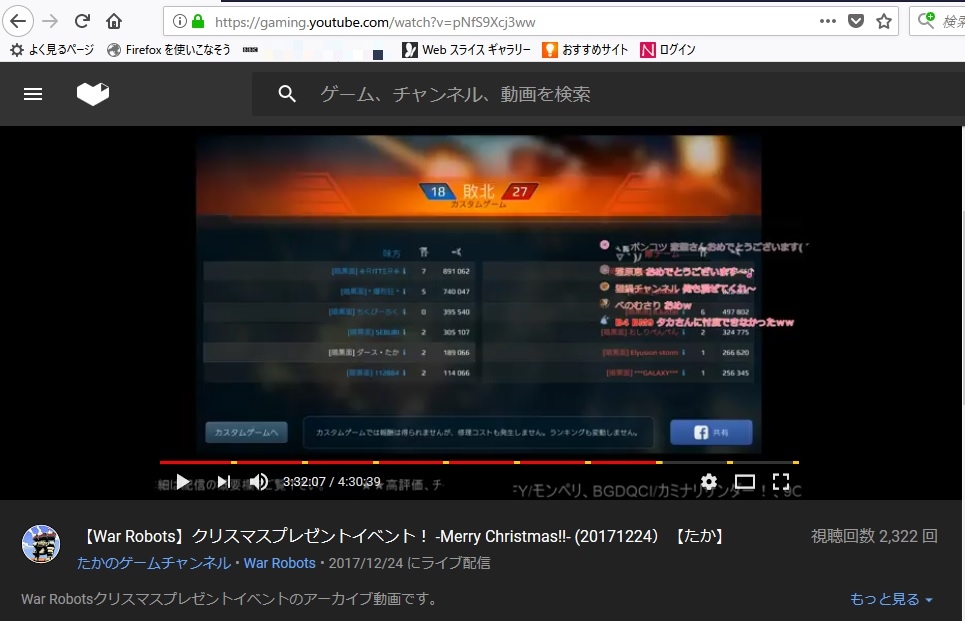The width and height of the screenshot is (965, 621).
Task: Click the blue team score 18
Action: coord(438,191)
